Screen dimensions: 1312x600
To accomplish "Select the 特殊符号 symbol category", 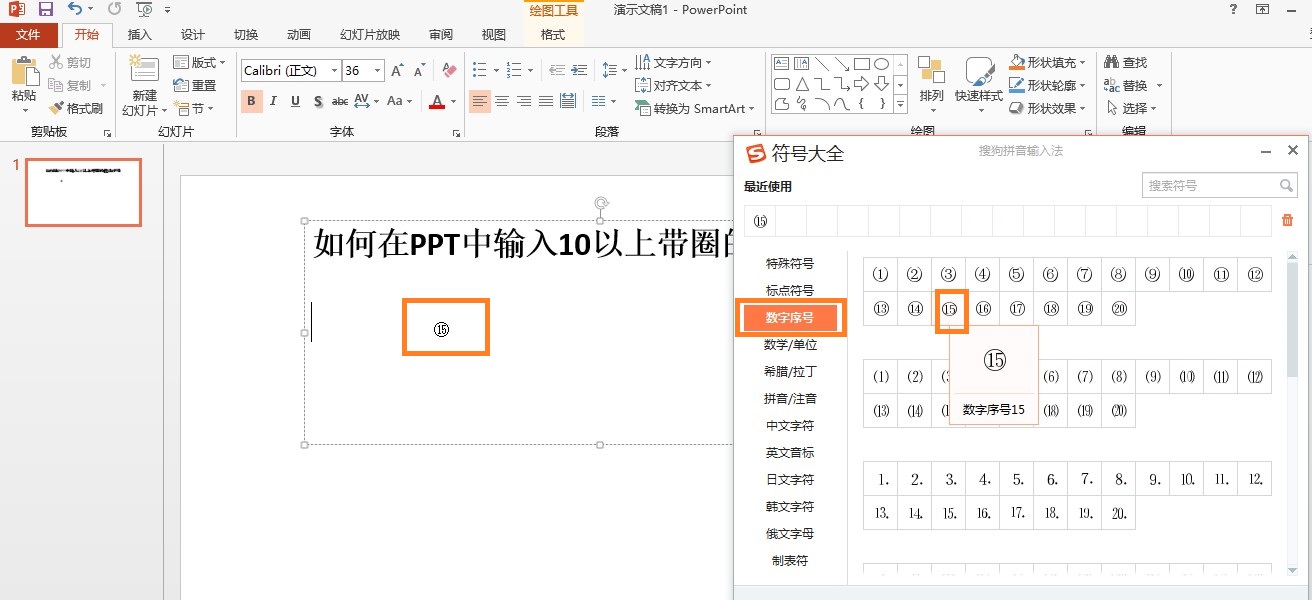I will coord(790,264).
